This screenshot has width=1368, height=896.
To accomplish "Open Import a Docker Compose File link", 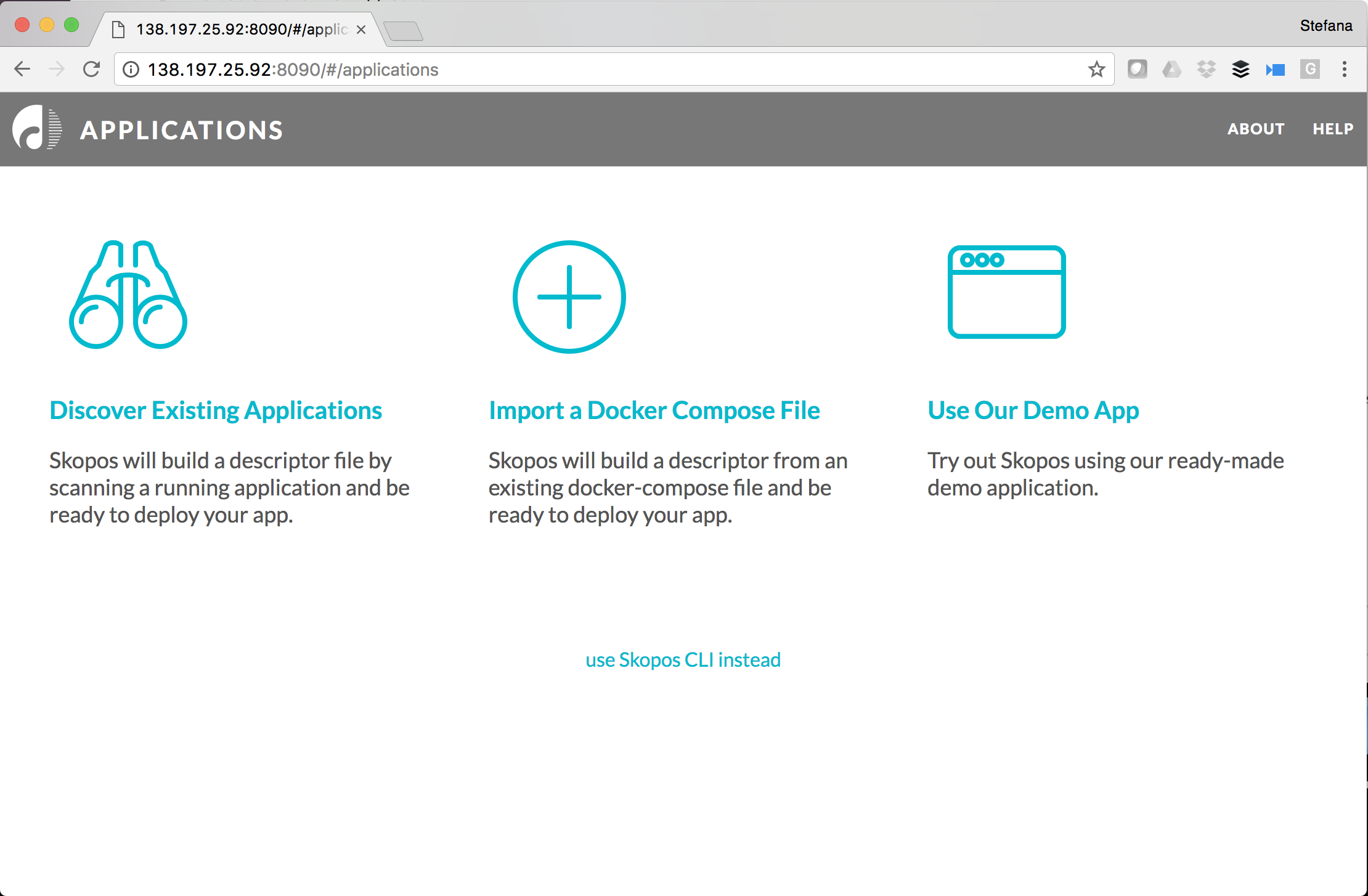I will coord(654,410).
